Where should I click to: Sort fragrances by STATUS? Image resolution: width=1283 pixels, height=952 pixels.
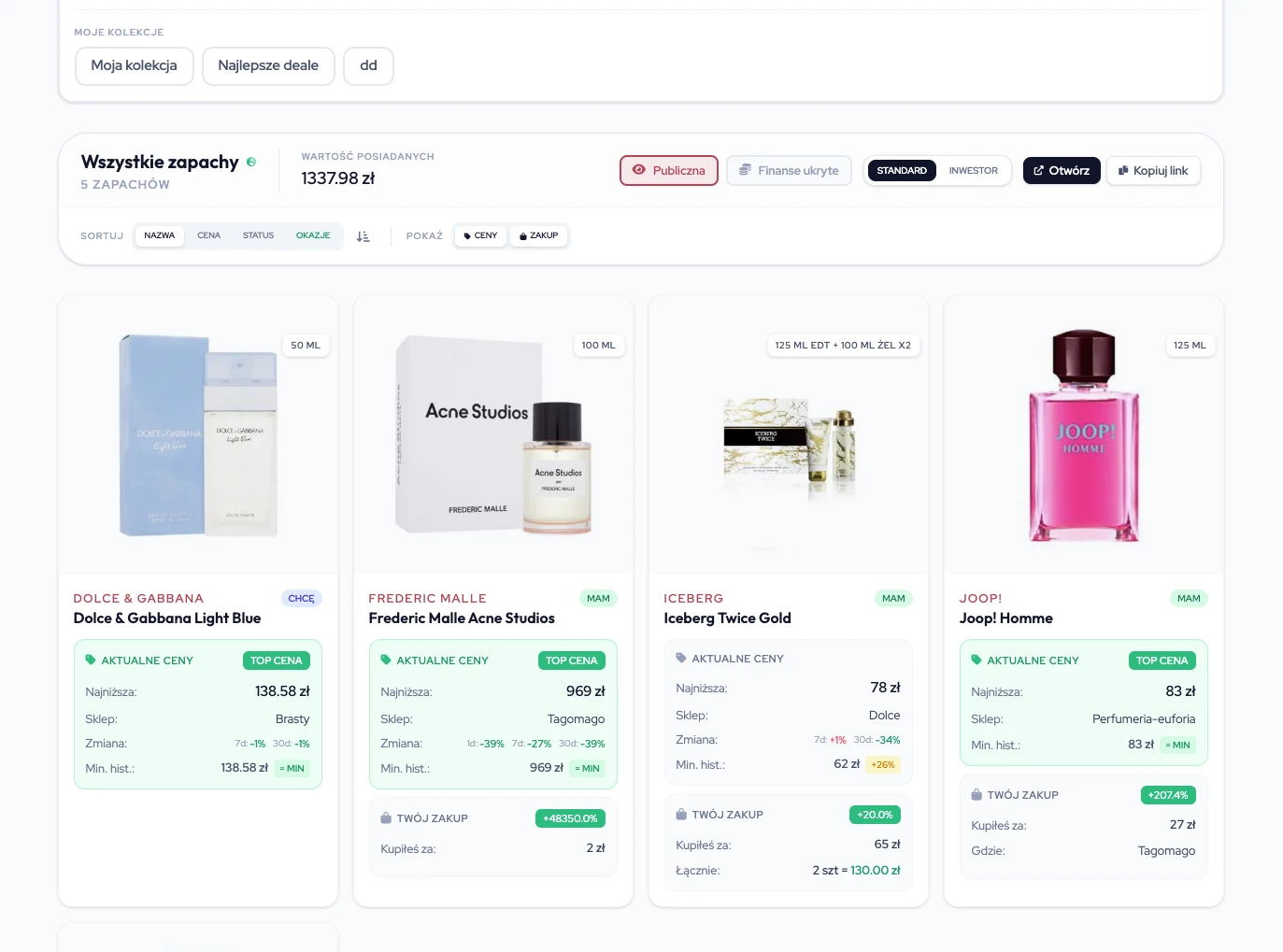[x=258, y=235]
